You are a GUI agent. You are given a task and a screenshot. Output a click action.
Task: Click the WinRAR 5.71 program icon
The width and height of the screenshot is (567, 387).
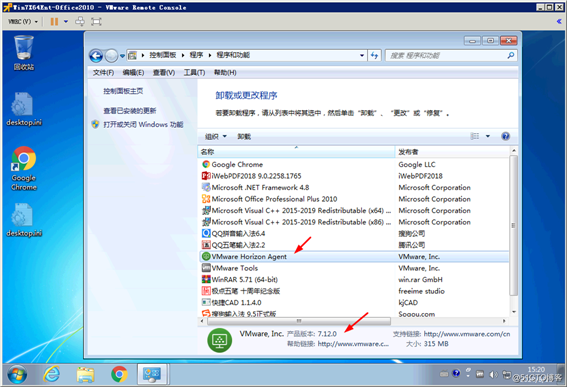pos(206,280)
